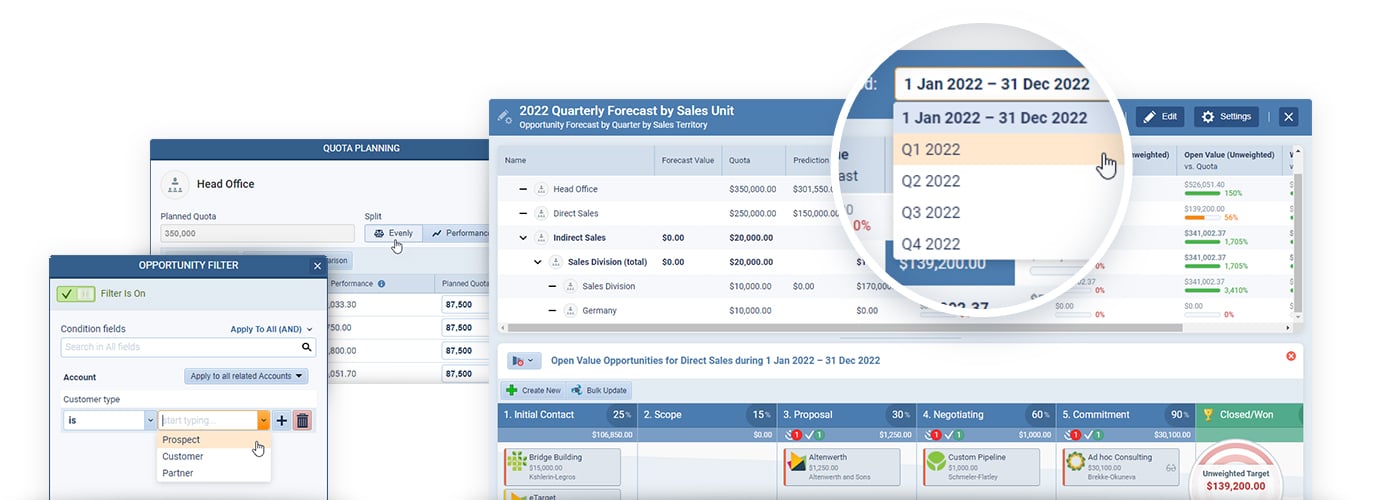Open the opportunities view mode dropdown
Image resolution: width=1400 pixels, height=500 pixels.
pyautogui.click(x=522, y=360)
